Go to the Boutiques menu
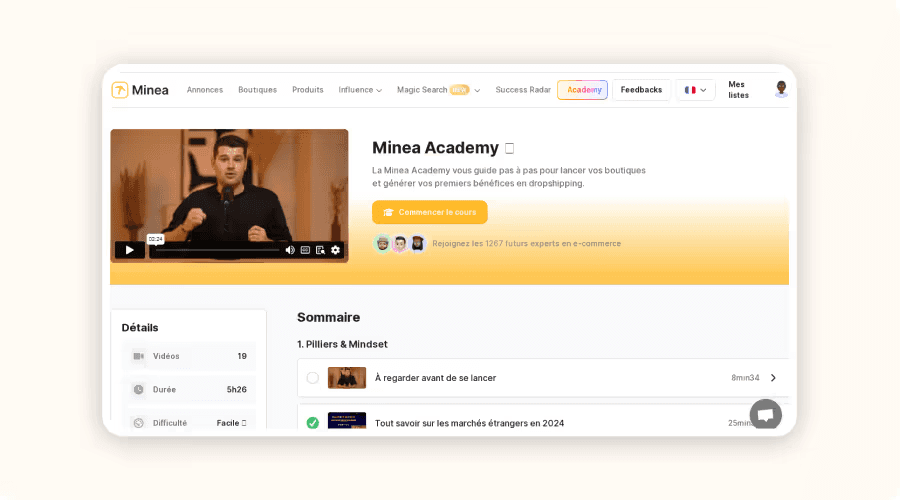Viewport: 900px width, 500px height. (258, 90)
